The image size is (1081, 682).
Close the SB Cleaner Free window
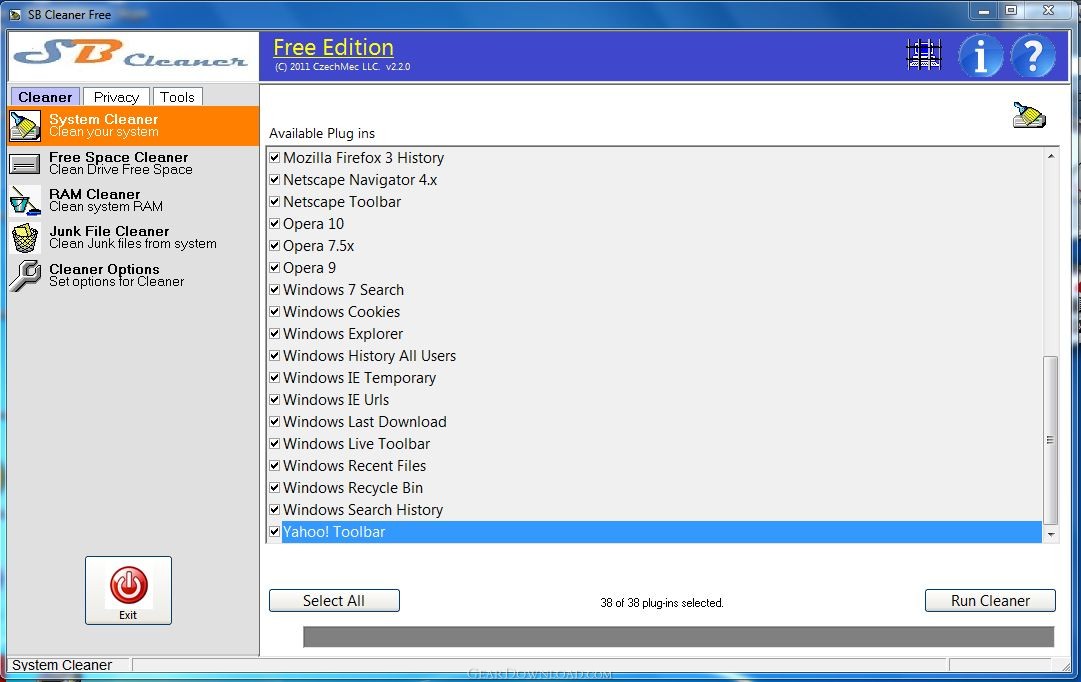pos(1049,11)
